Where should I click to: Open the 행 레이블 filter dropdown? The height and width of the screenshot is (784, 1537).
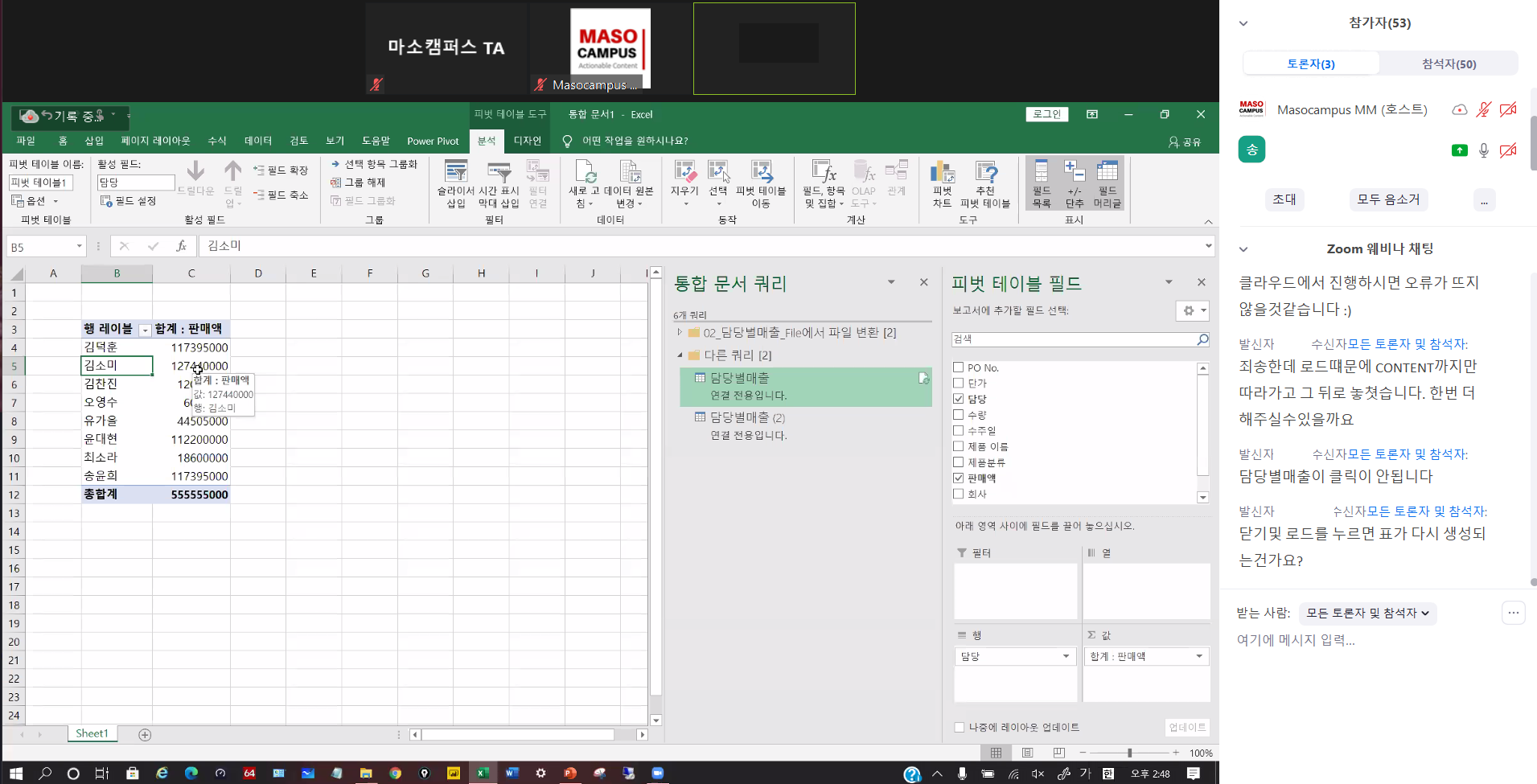coord(145,330)
